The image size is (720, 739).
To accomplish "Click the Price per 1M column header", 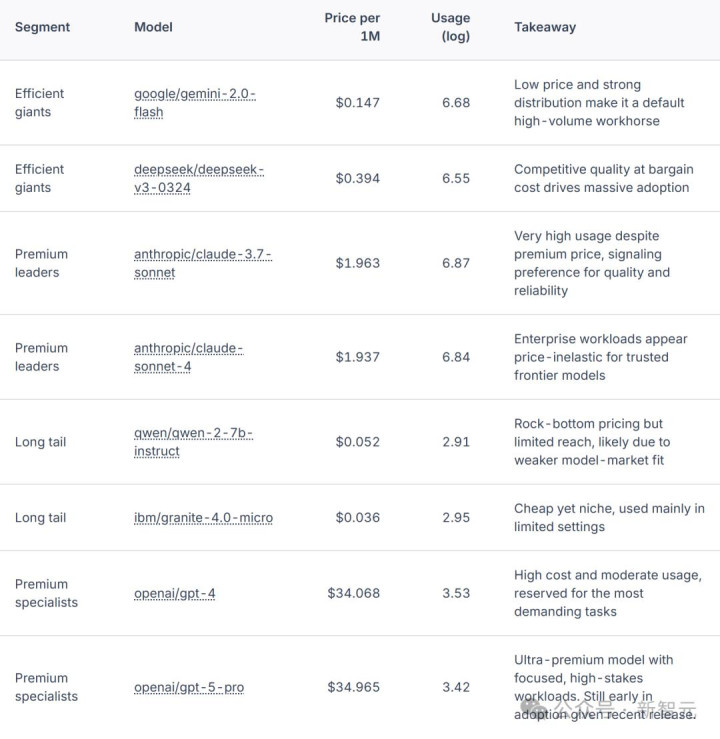I will tap(352, 27).
